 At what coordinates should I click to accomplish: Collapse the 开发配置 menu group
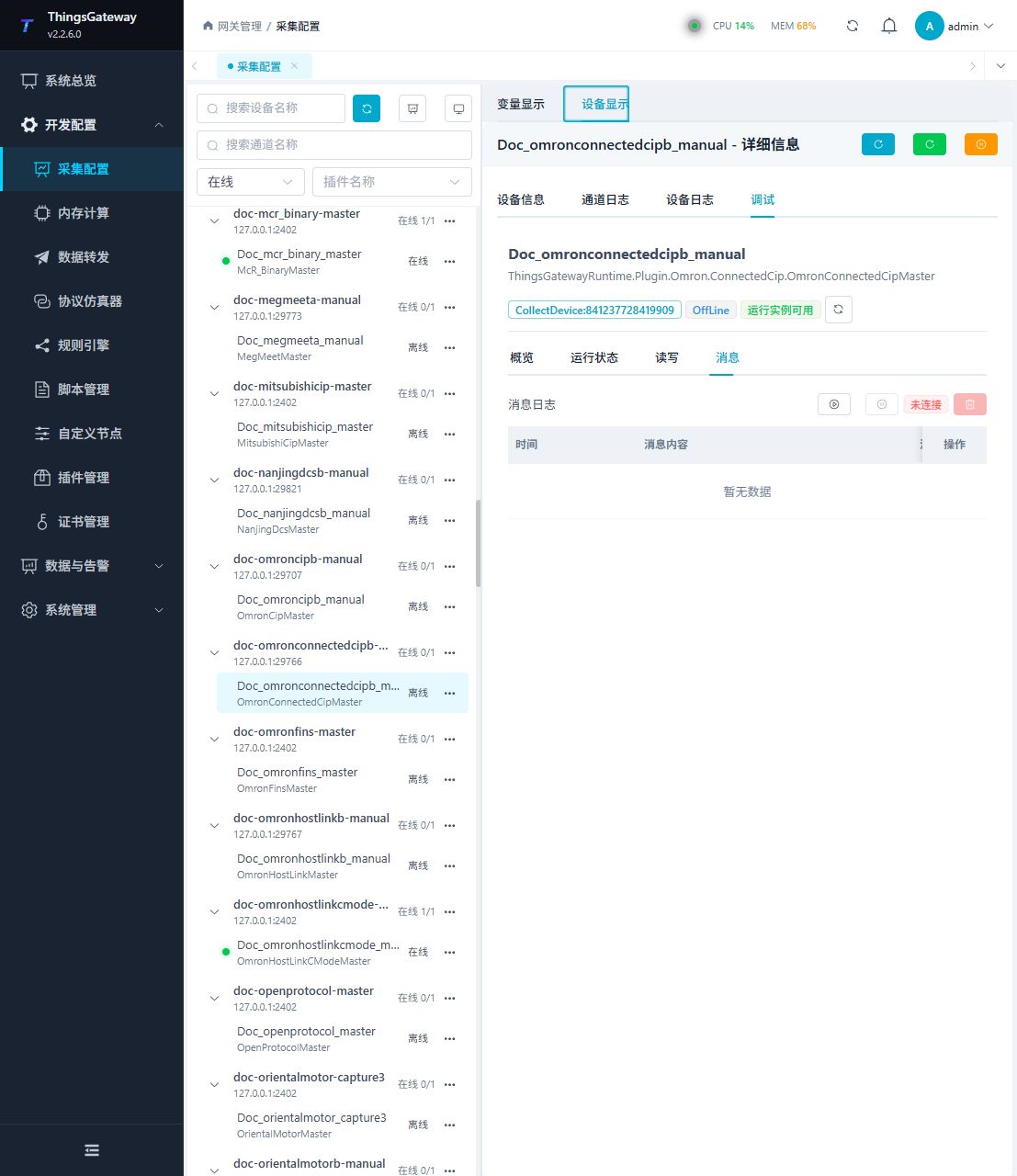coord(92,125)
